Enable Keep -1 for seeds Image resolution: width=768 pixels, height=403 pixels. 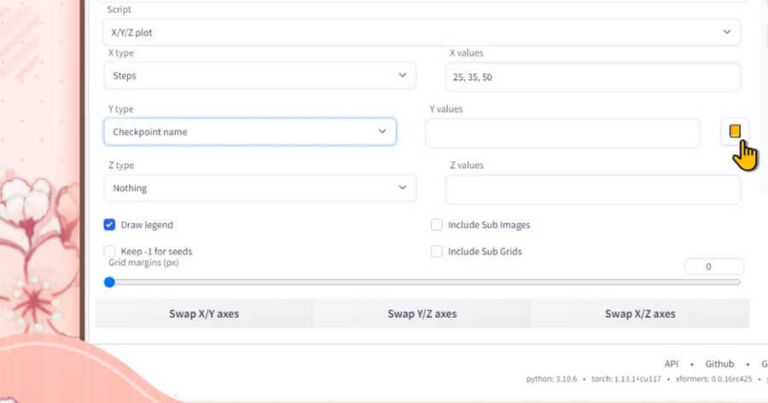click(110, 251)
